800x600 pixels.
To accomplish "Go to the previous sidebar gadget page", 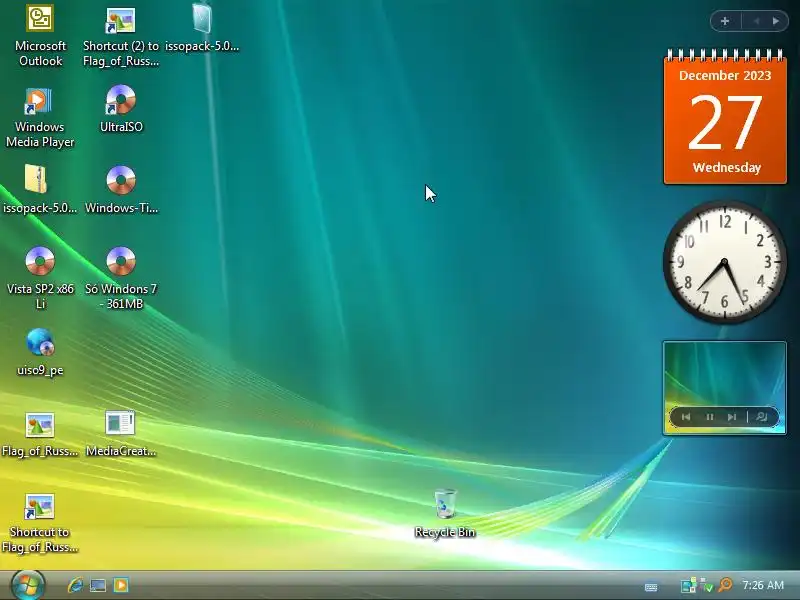I will tap(756, 21).
